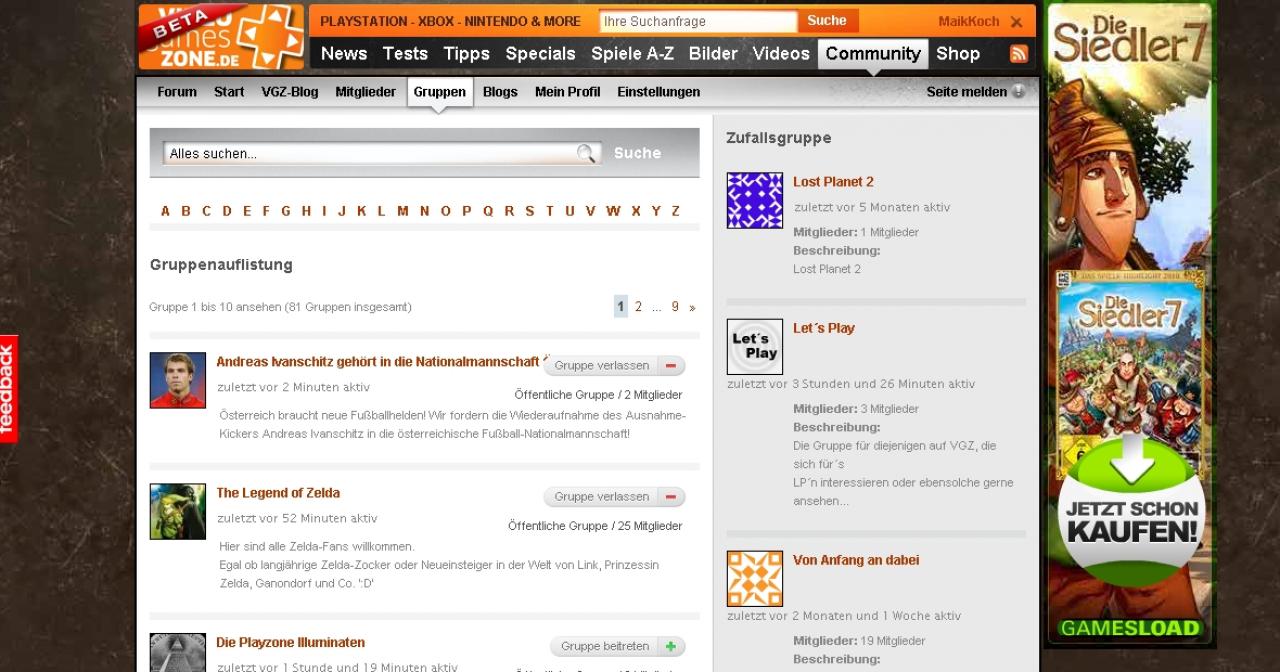Filter groups by letter A
Image resolution: width=1280 pixels, height=672 pixels.
(165, 211)
